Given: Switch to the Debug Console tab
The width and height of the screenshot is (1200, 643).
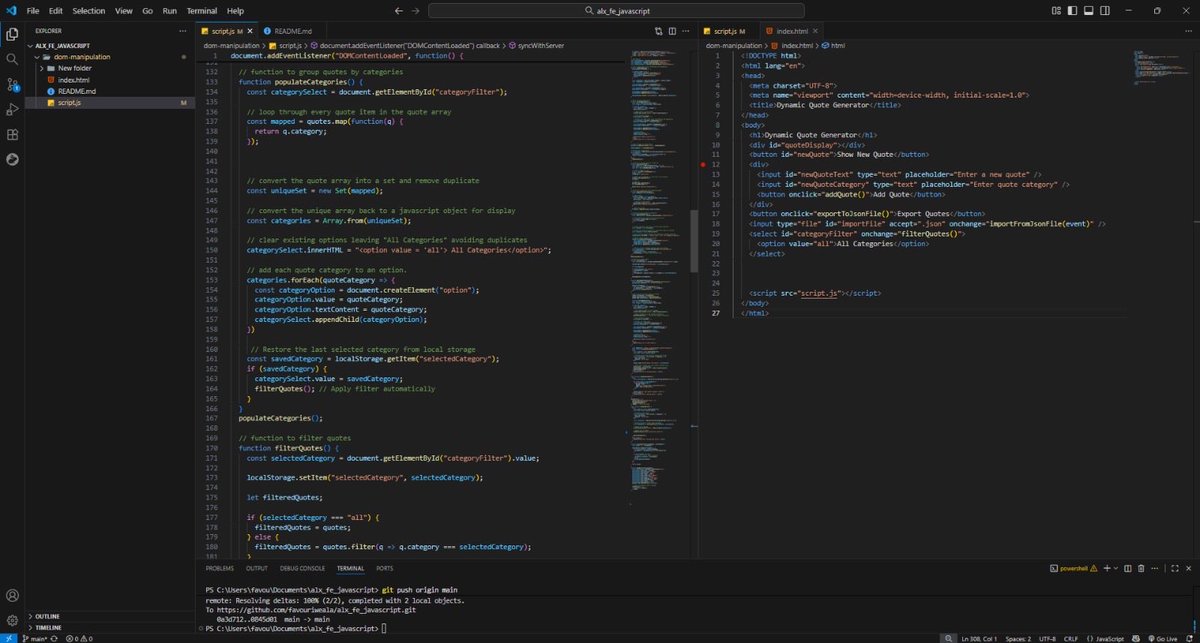Looking at the screenshot, I should [x=303, y=568].
